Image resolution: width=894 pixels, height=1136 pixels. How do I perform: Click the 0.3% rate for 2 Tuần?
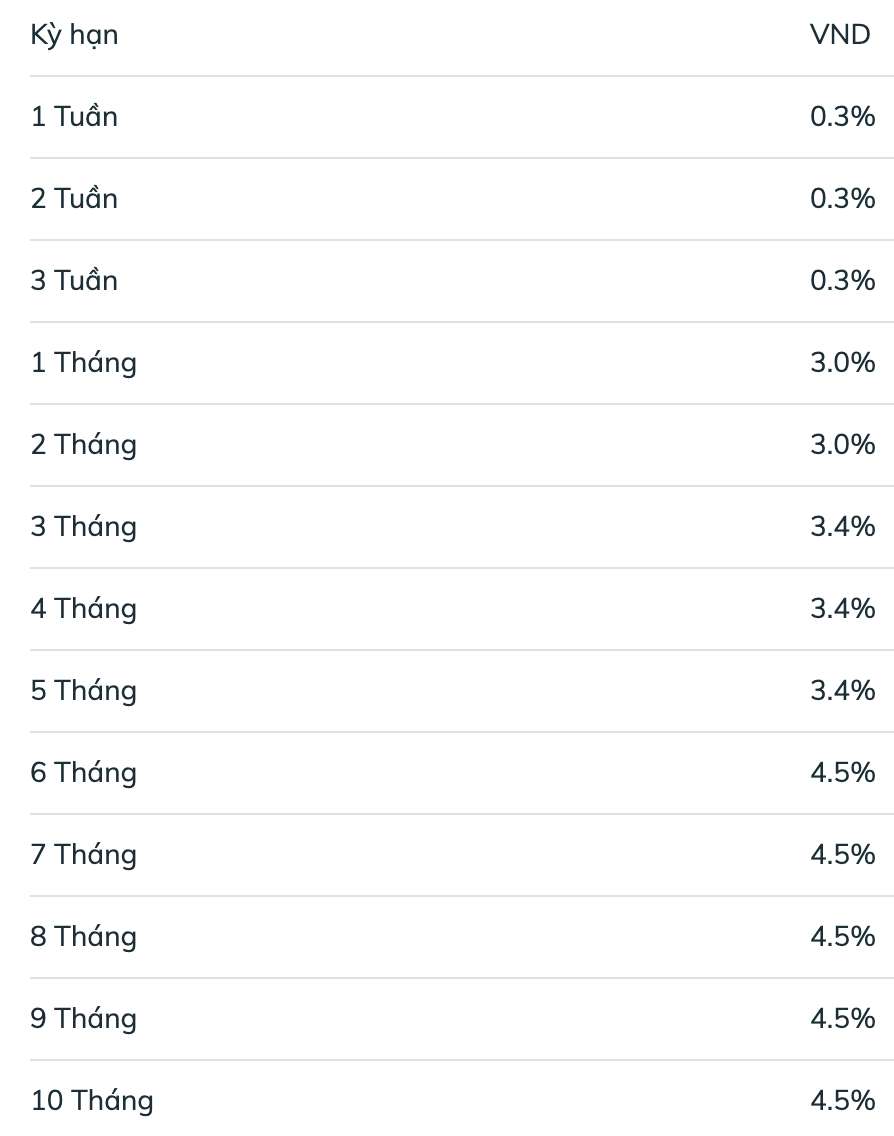pyautogui.click(x=842, y=199)
